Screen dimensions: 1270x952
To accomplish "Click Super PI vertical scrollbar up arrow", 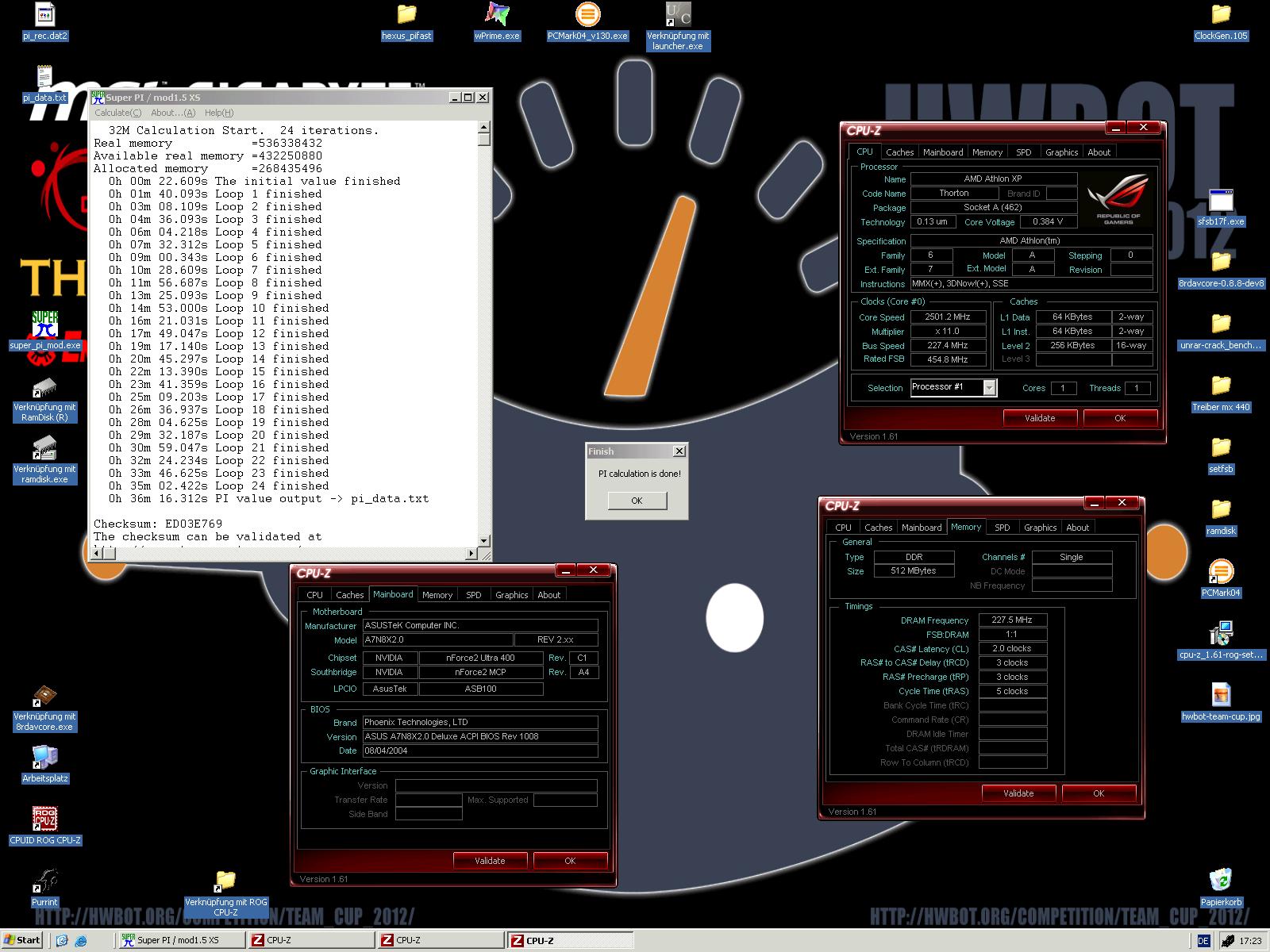I will pos(484,128).
